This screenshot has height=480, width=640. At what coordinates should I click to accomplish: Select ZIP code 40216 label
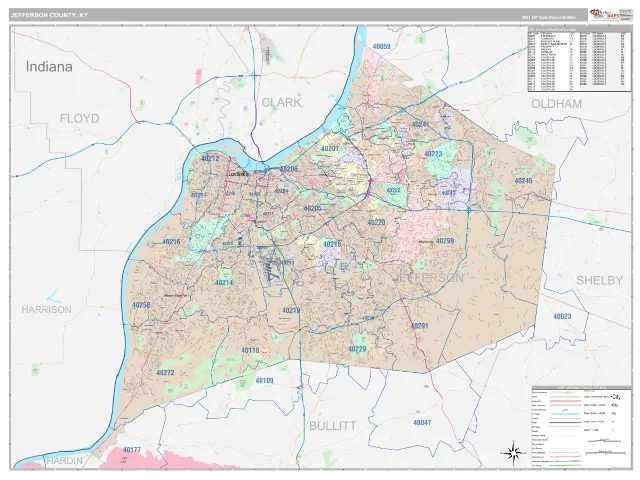point(171,242)
